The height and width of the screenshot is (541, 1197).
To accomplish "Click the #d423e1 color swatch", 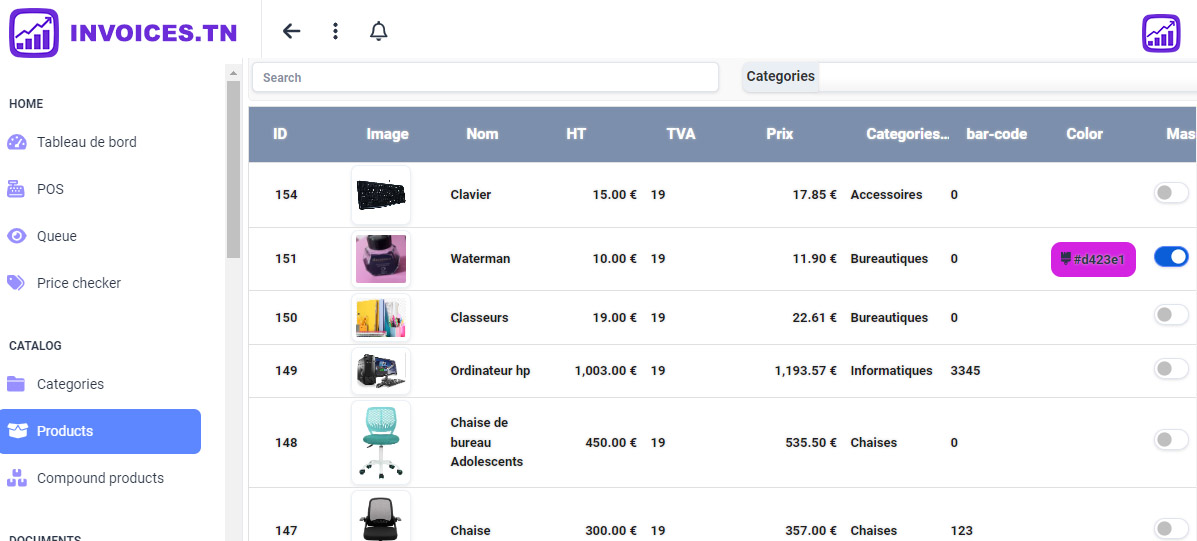I will [x=1092, y=259].
